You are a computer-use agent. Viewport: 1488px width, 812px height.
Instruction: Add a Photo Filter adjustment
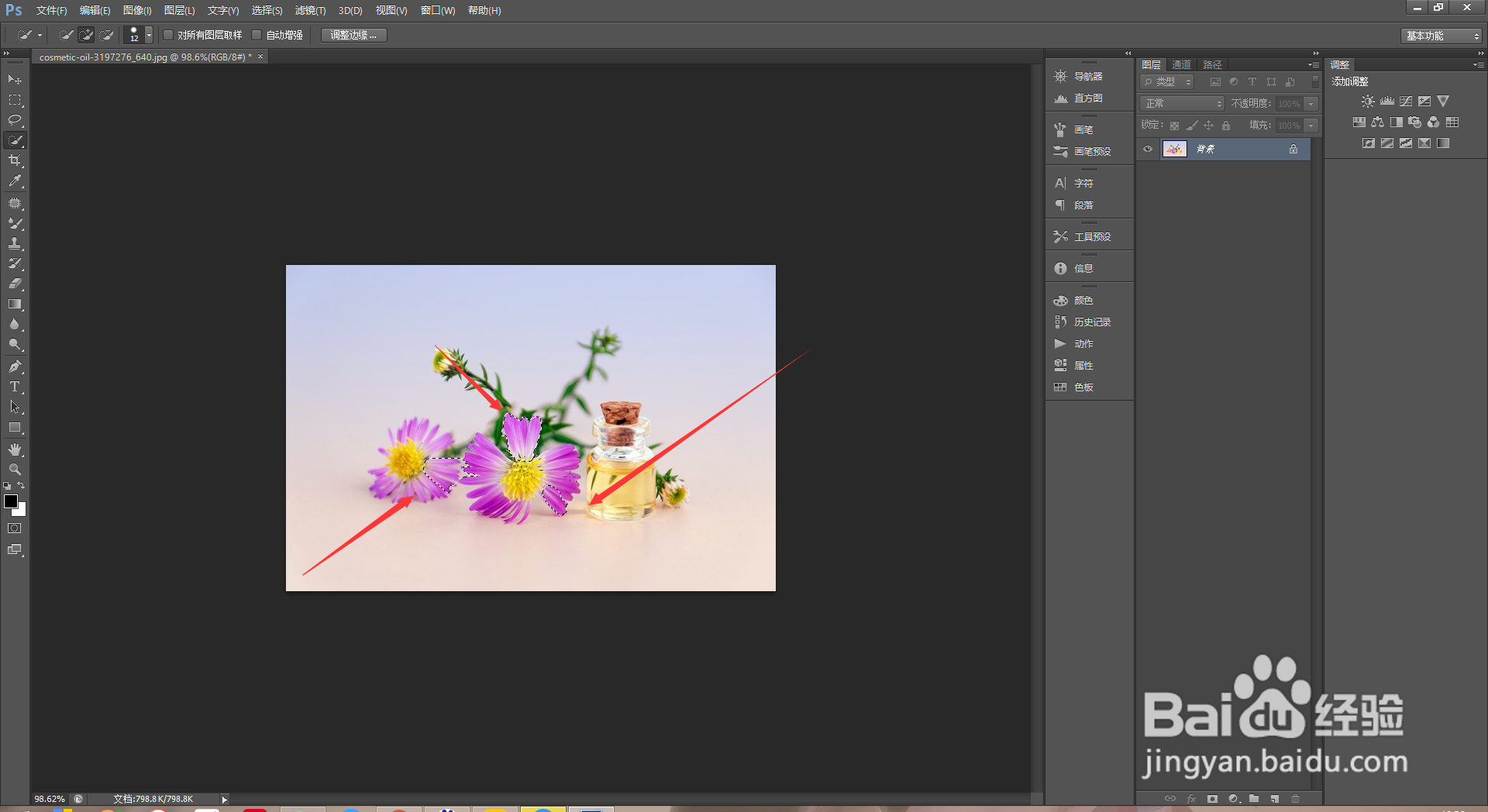click(x=1415, y=122)
